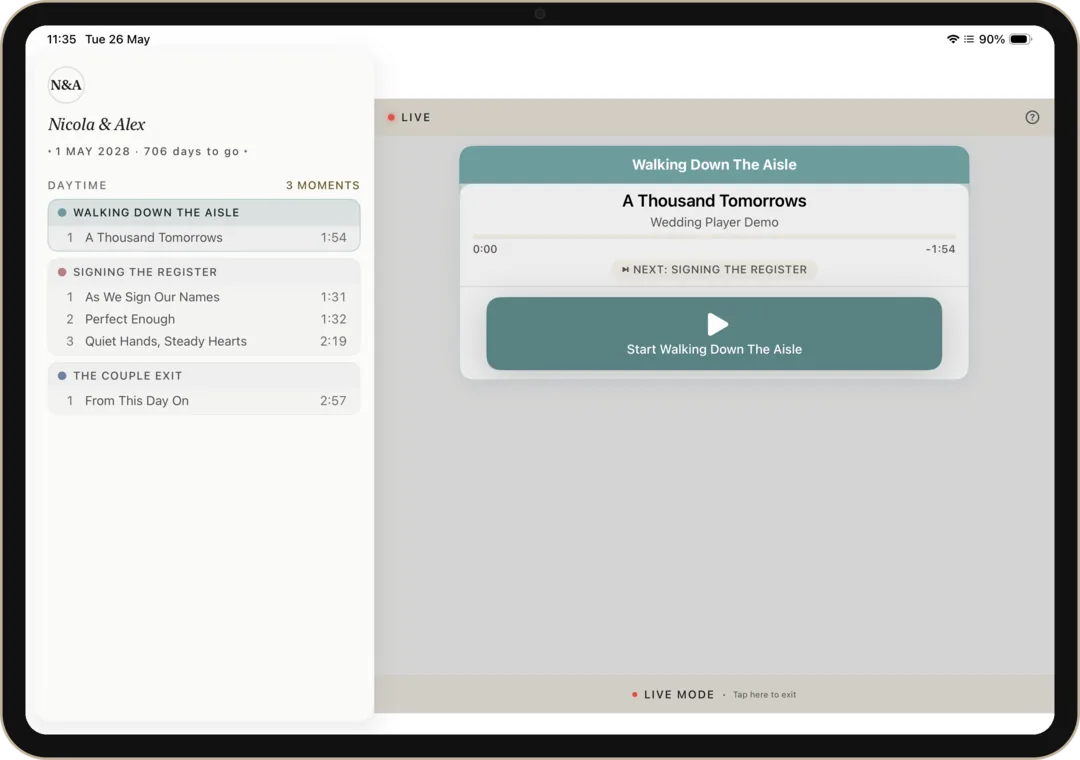1080x760 pixels.
Task: Choose track As We Sign Our Names
Action: (204, 297)
